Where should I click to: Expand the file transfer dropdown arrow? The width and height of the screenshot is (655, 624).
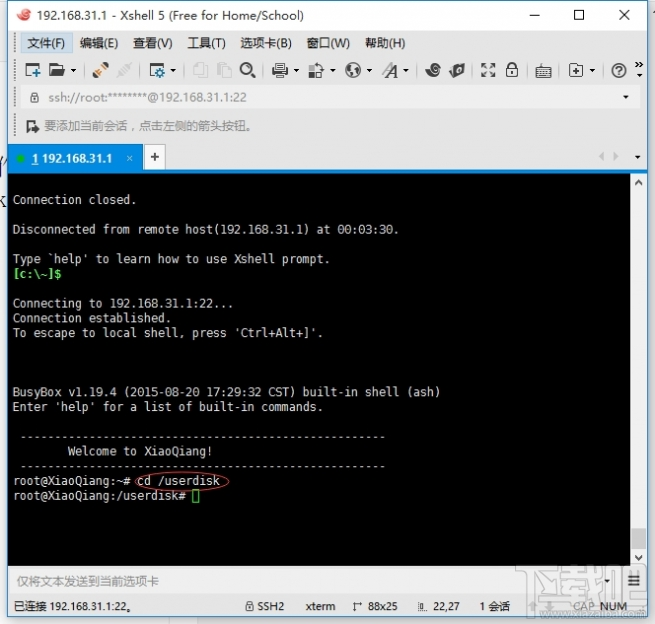coord(333,71)
